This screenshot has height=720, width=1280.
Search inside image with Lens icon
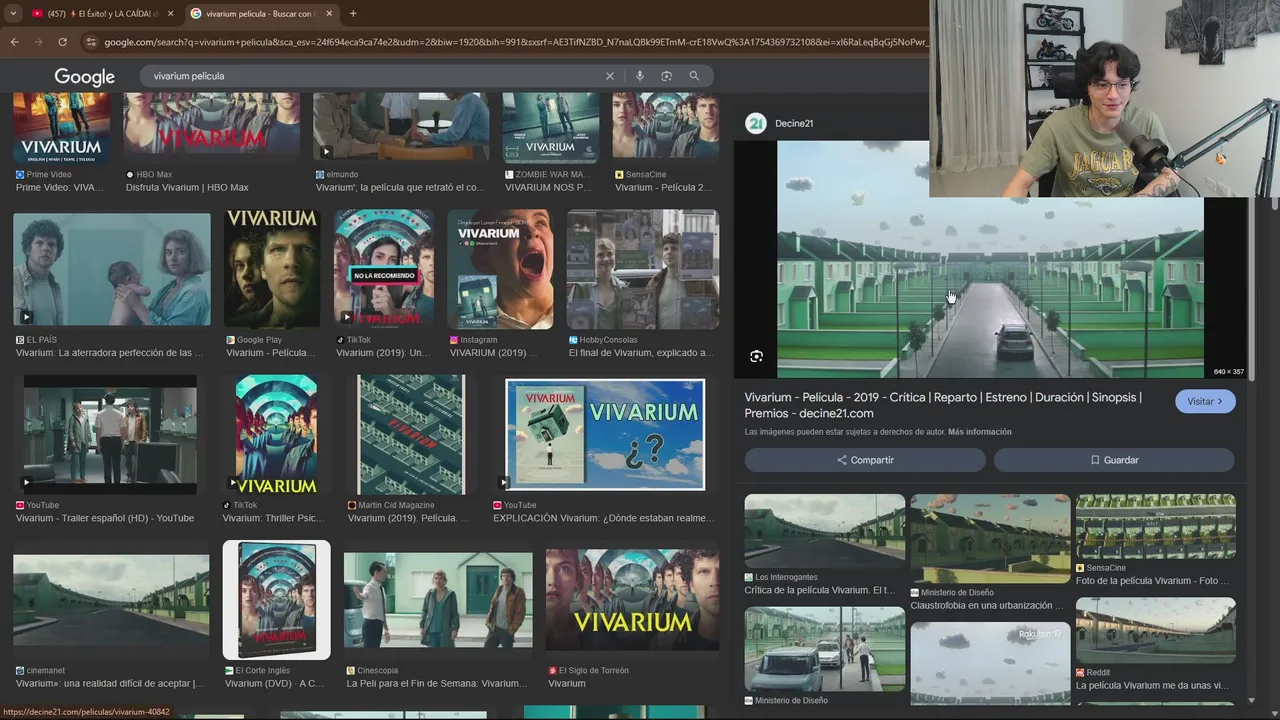756,356
